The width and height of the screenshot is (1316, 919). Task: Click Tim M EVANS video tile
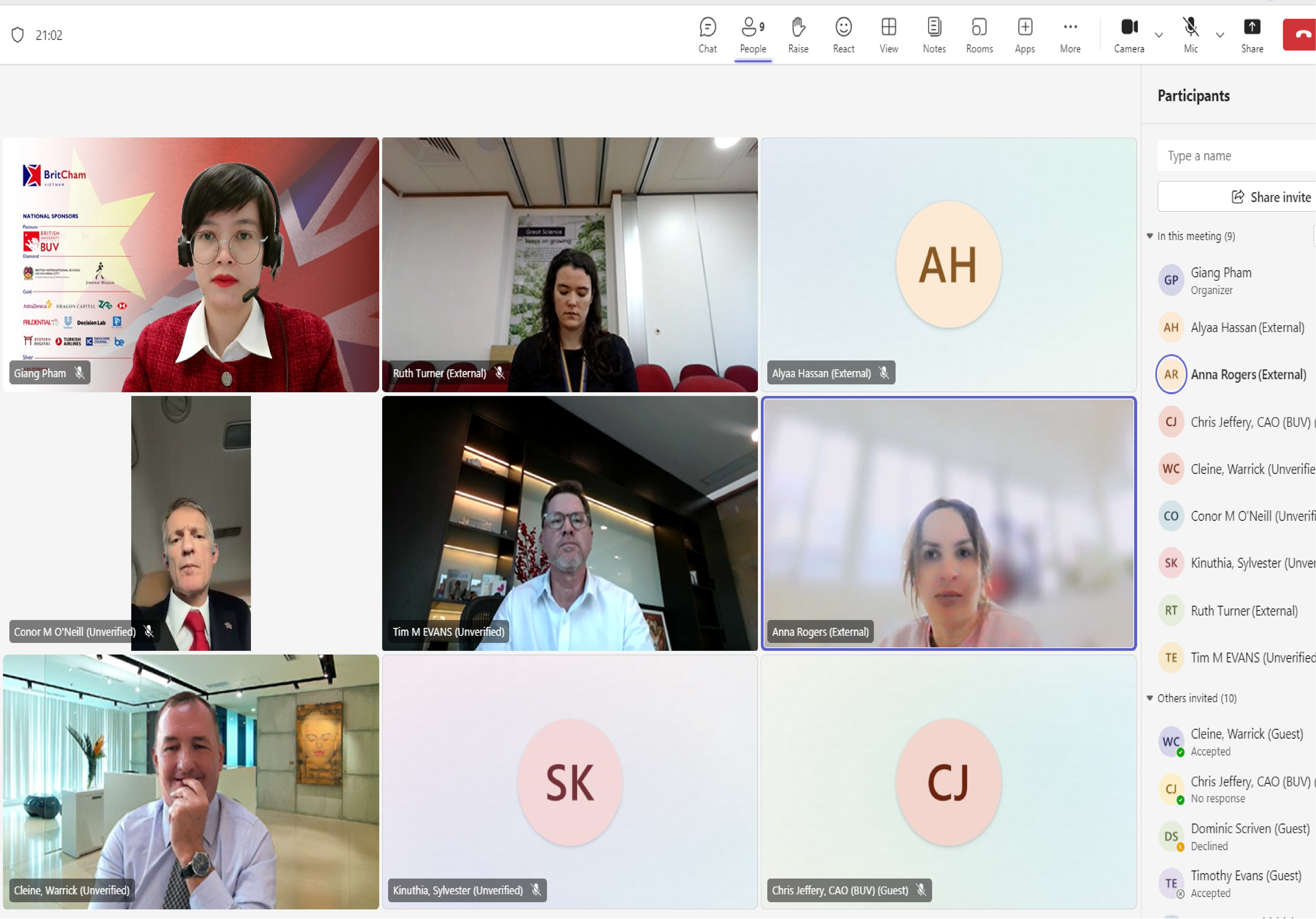point(570,524)
